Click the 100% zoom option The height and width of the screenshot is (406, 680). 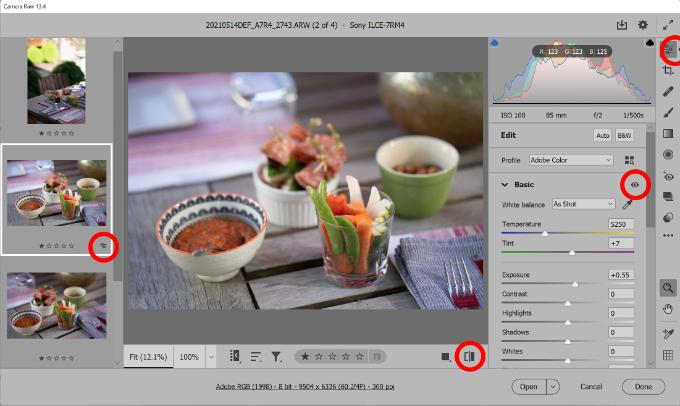(x=189, y=357)
